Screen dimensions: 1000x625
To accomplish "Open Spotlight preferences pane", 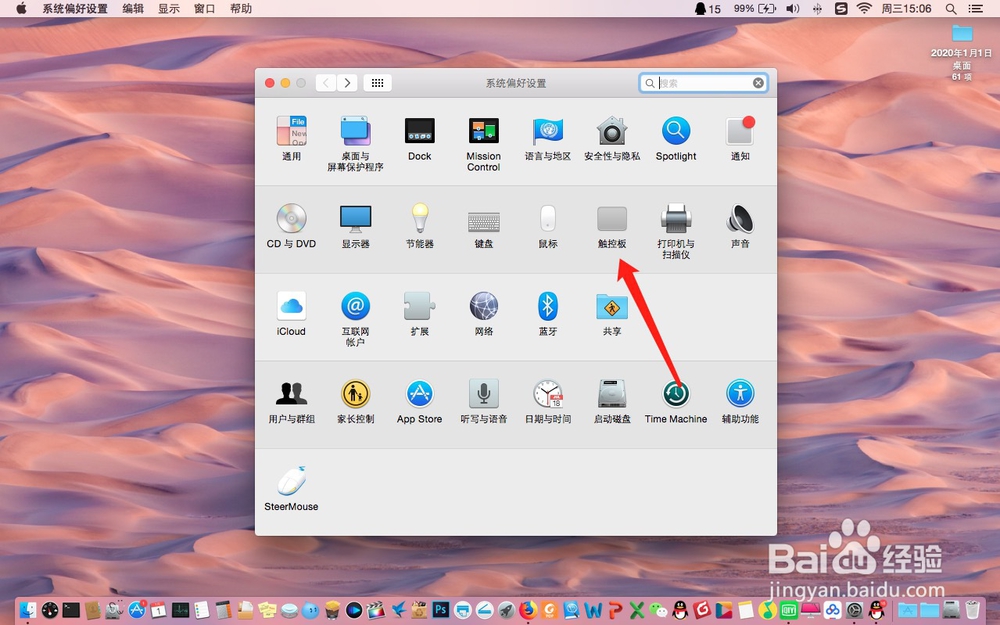I will click(676, 139).
